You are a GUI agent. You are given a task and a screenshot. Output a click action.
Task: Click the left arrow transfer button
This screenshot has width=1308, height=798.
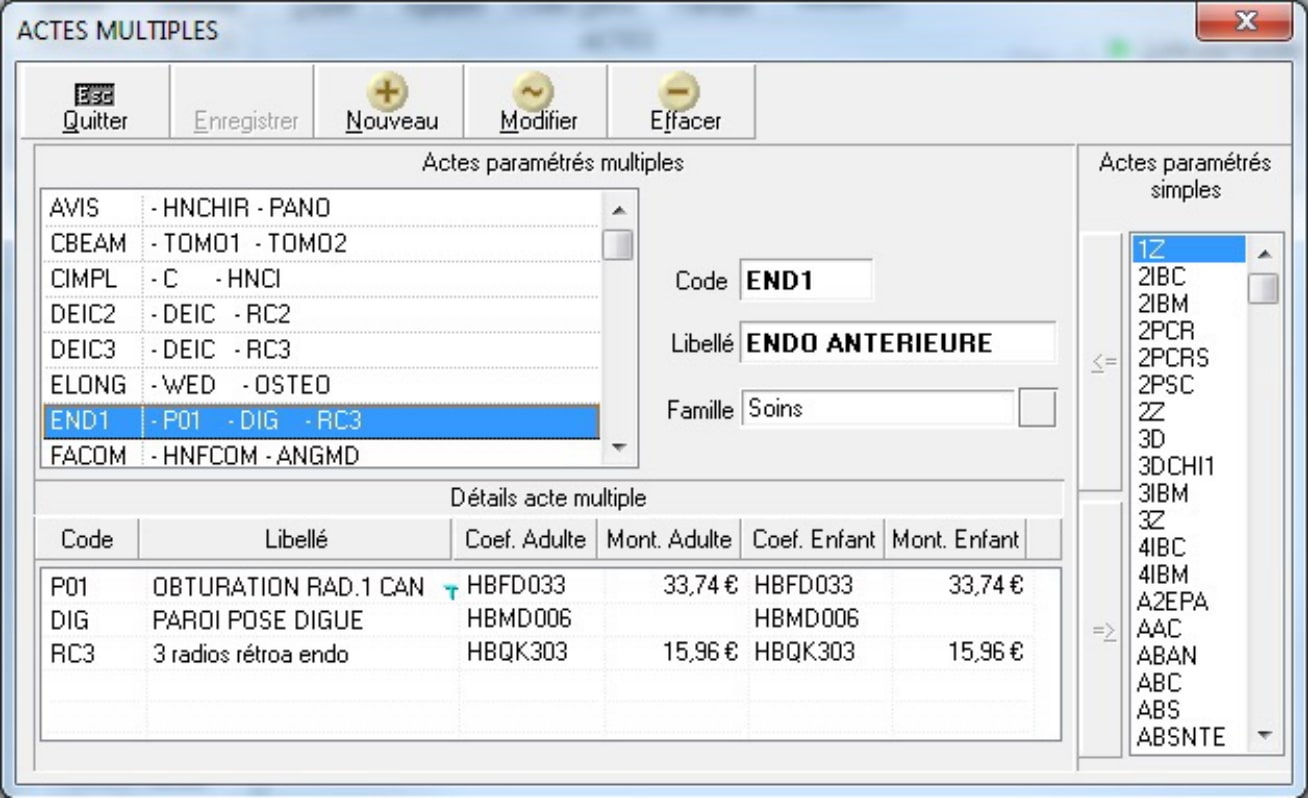[1103, 361]
